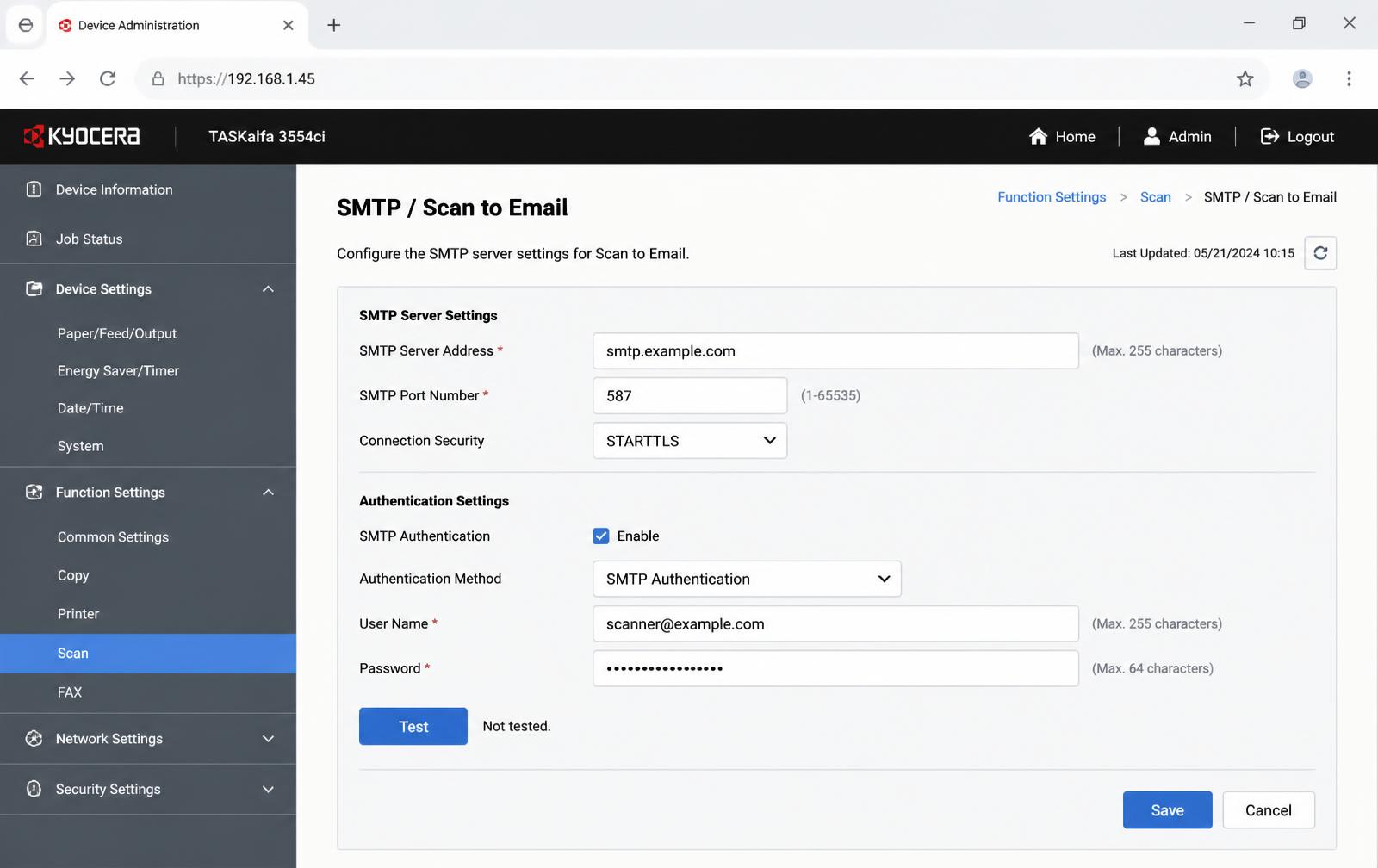Click the Cancel button
The height and width of the screenshot is (868, 1378).
click(1269, 810)
